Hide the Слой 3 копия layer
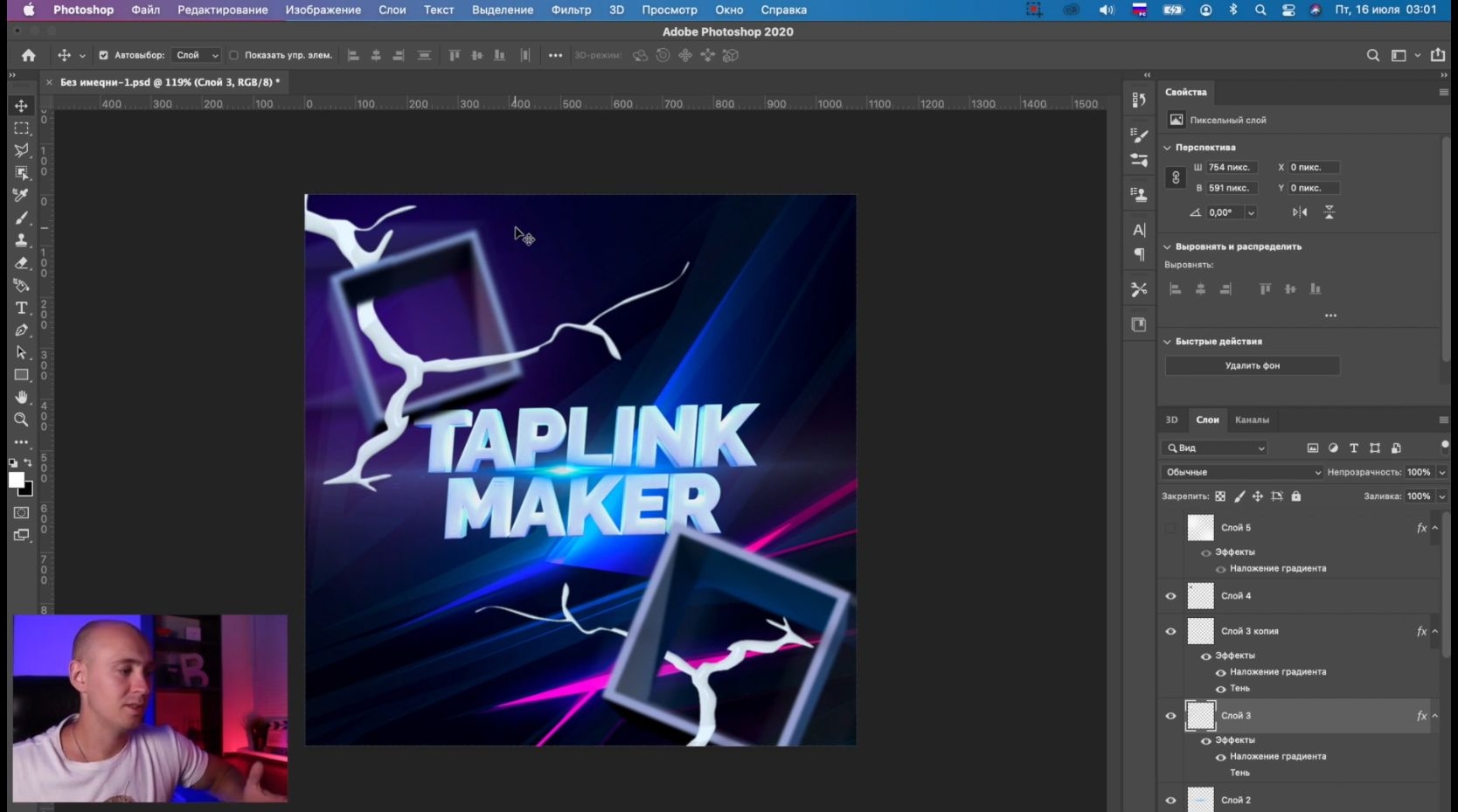Screen dimensions: 1458x812 1170,631
